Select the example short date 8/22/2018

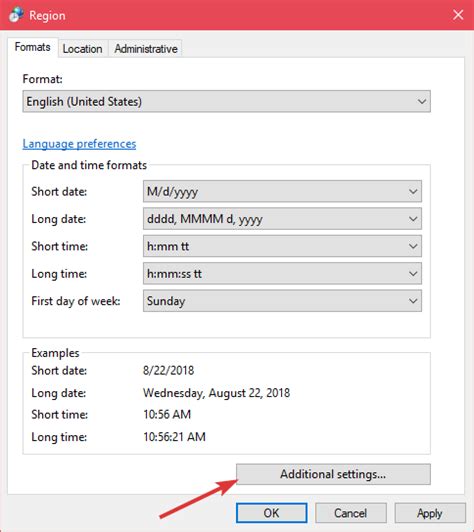[169, 370]
